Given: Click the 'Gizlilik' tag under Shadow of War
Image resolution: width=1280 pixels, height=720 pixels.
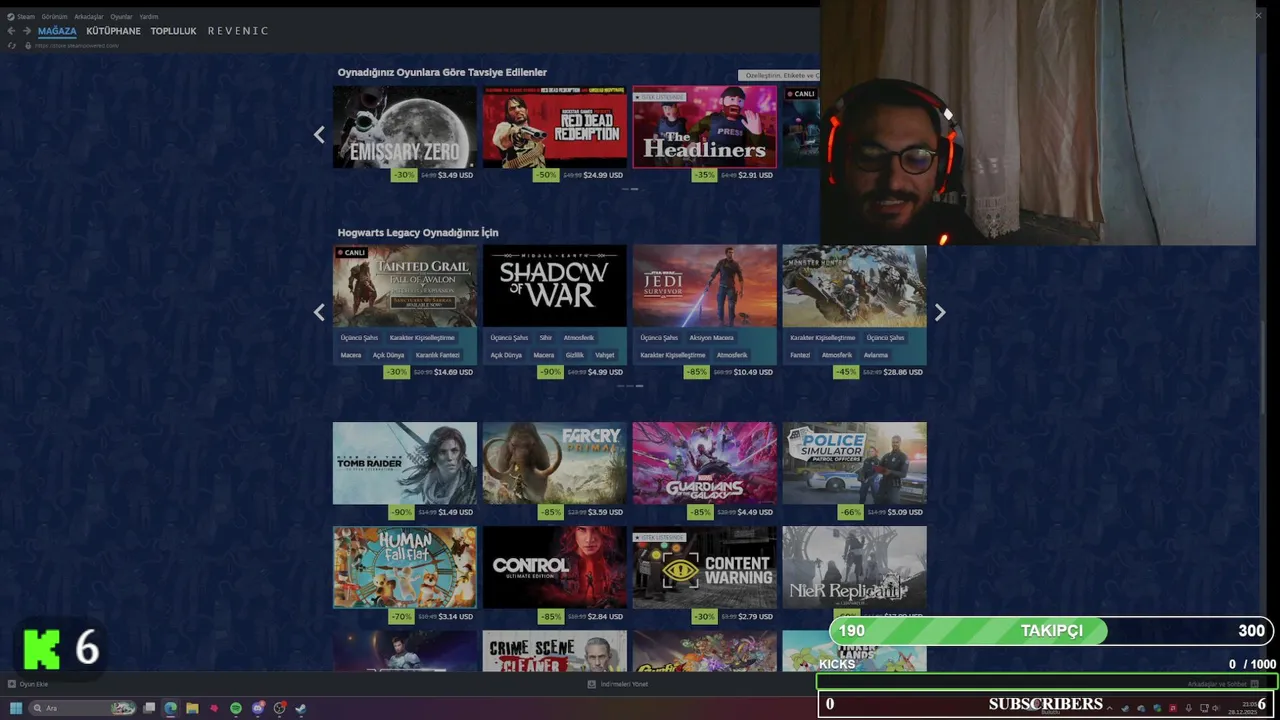Looking at the screenshot, I should pyautogui.click(x=574, y=355).
